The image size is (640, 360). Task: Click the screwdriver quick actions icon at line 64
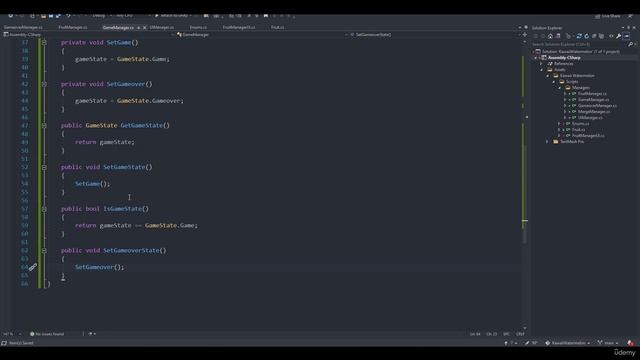pos(33,267)
